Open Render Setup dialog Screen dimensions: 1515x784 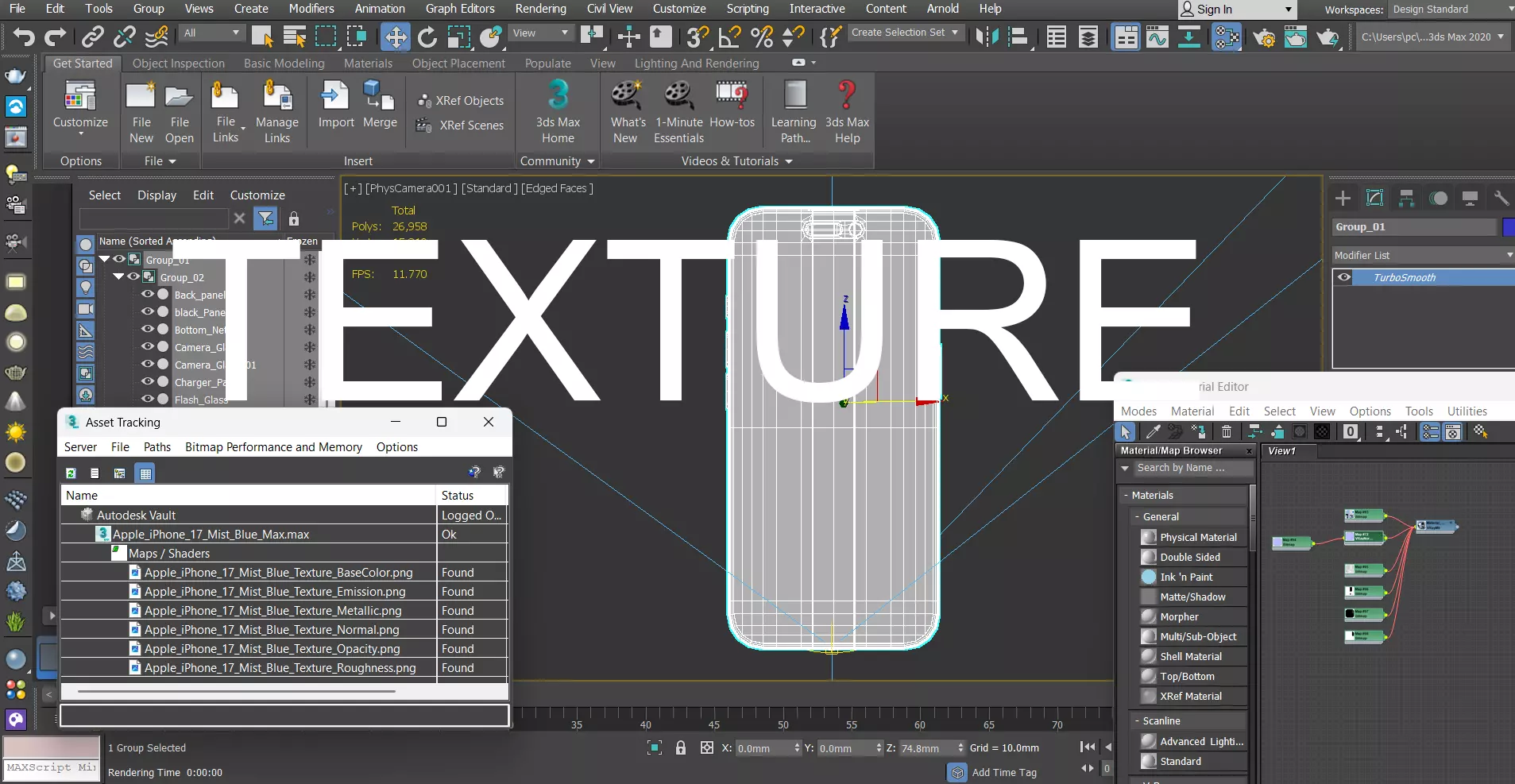pos(1264,37)
